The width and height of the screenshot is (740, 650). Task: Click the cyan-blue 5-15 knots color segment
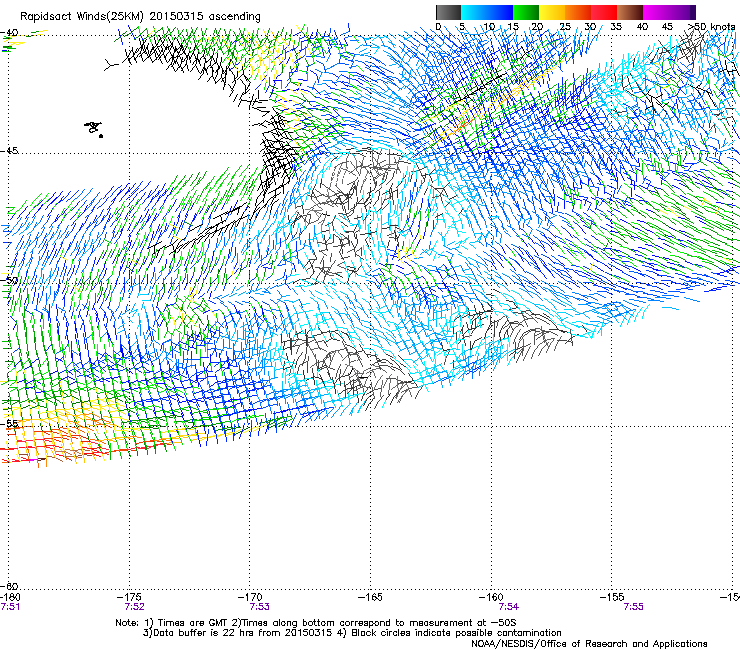pyautogui.click(x=487, y=12)
